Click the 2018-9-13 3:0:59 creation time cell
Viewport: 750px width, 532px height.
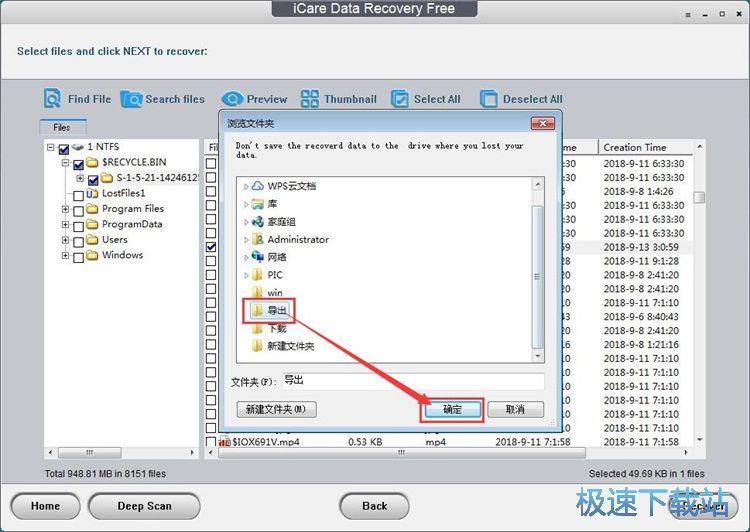tap(641, 247)
